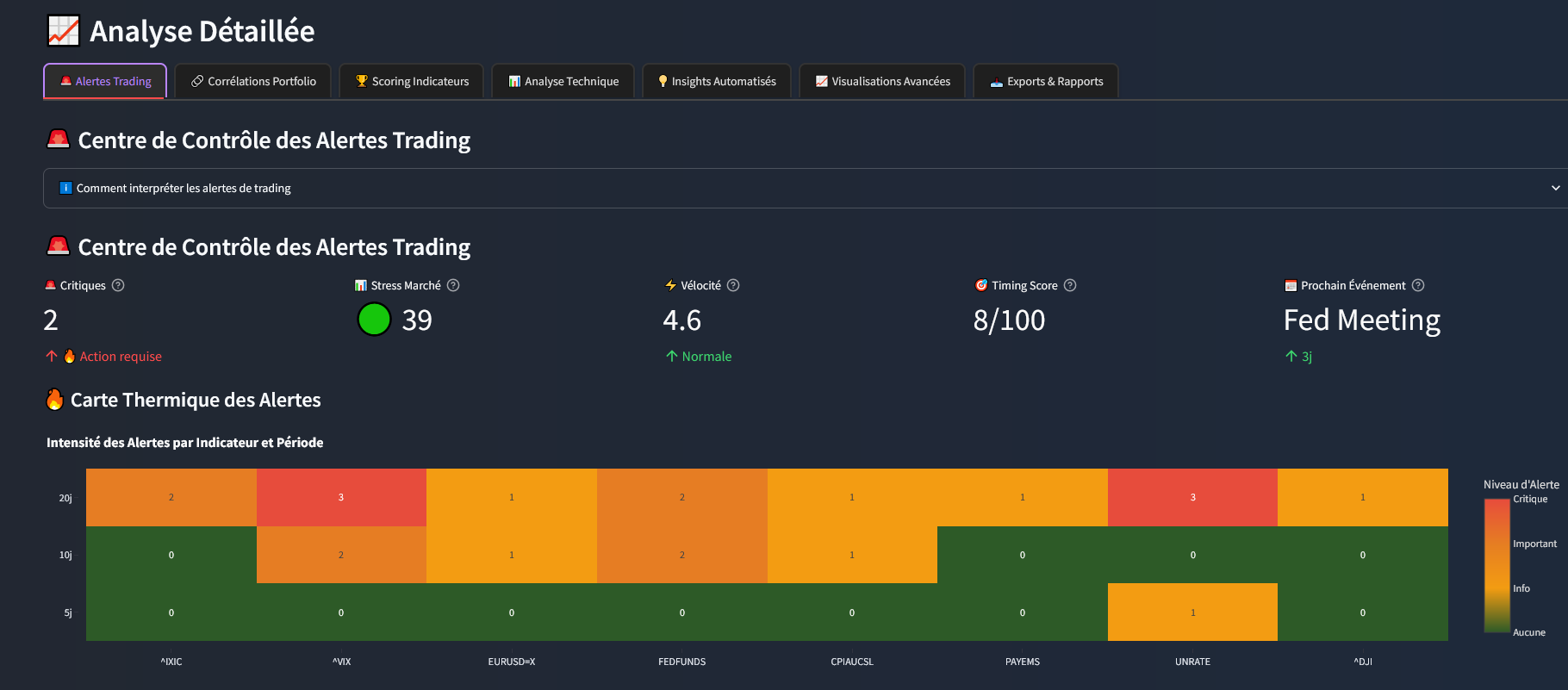The width and height of the screenshot is (1568, 690).
Task: Click help icon beside Stress Marché
Action: click(x=453, y=285)
